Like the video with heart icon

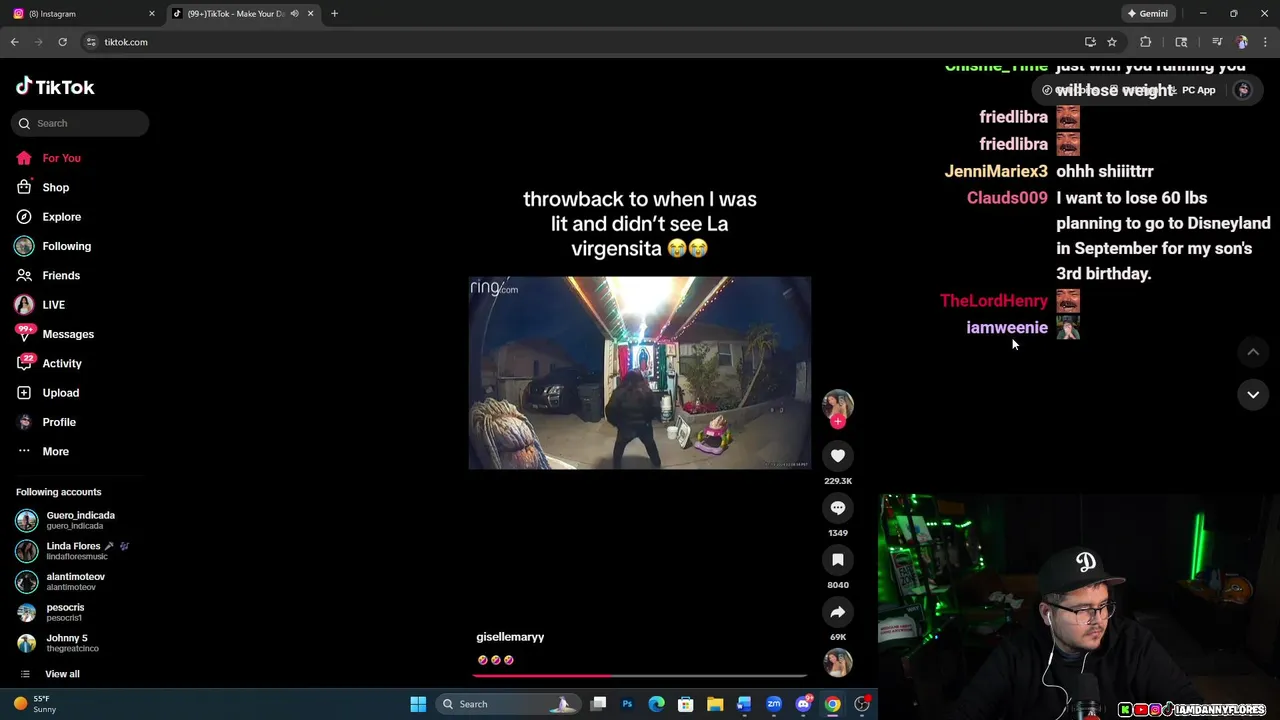(x=838, y=456)
